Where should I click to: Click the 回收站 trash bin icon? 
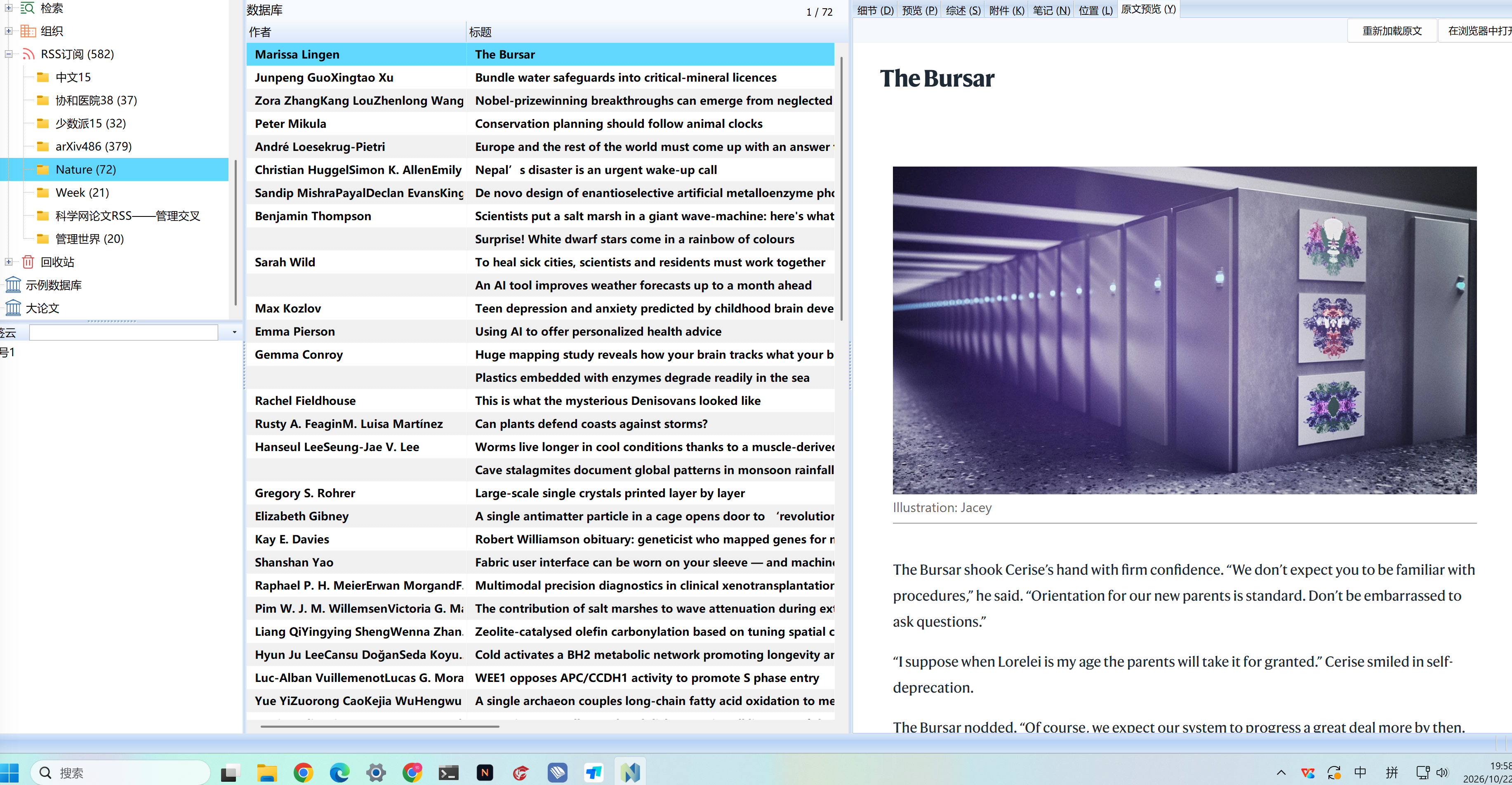[x=28, y=262]
